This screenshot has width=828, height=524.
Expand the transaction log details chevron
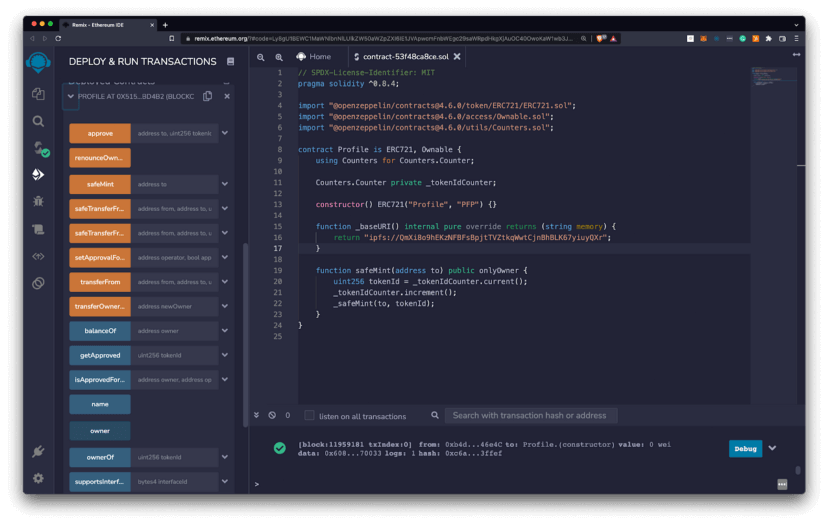tap(772, 448)
